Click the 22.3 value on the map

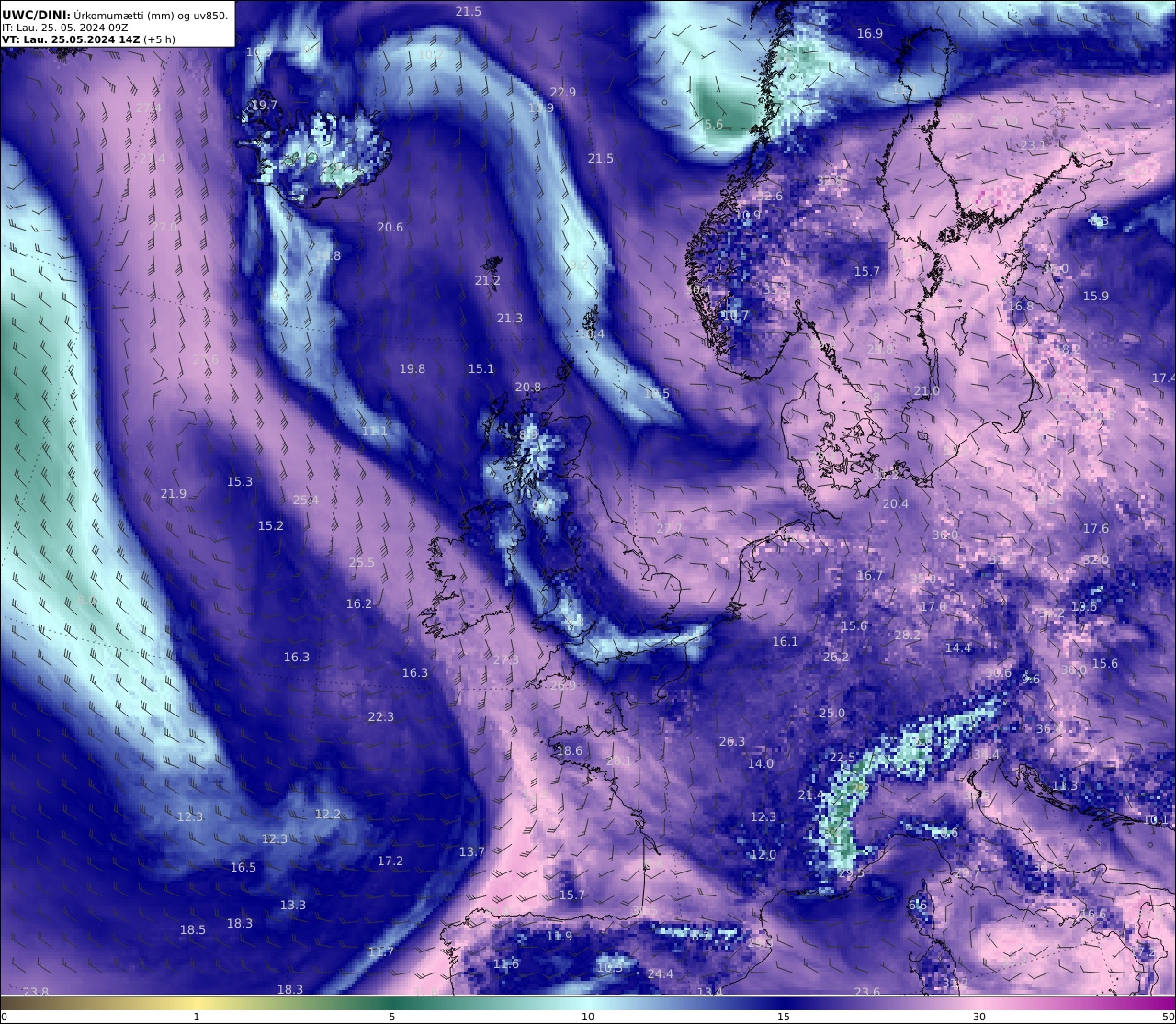381,716
